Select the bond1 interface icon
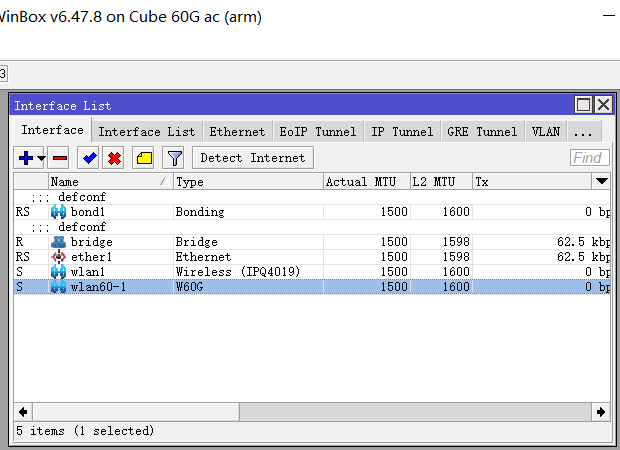Image resolution: width=620 pixels, height=450 pixels. tap(58, 212)
